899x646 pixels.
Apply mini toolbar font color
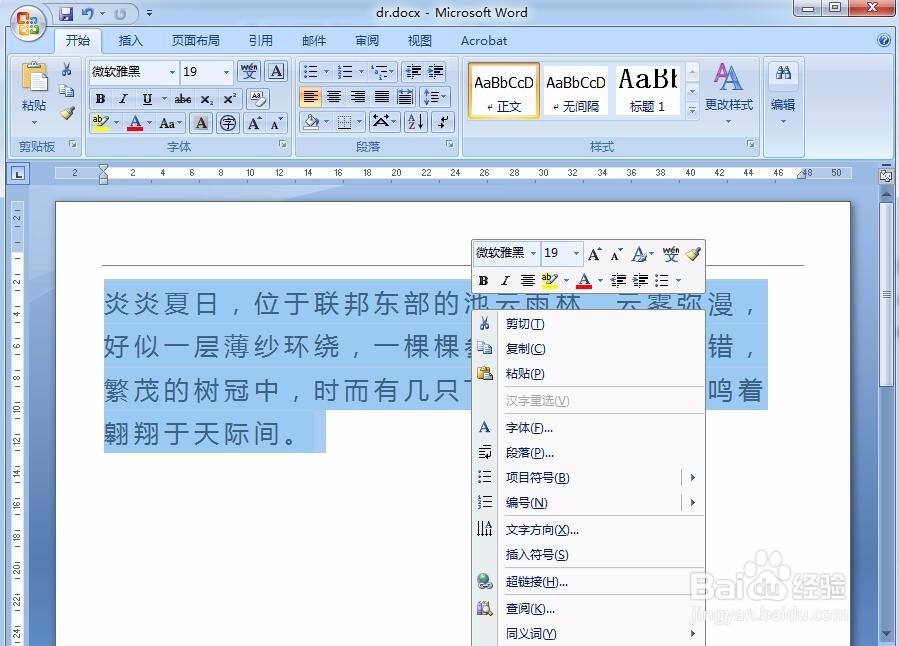[584, 280]
